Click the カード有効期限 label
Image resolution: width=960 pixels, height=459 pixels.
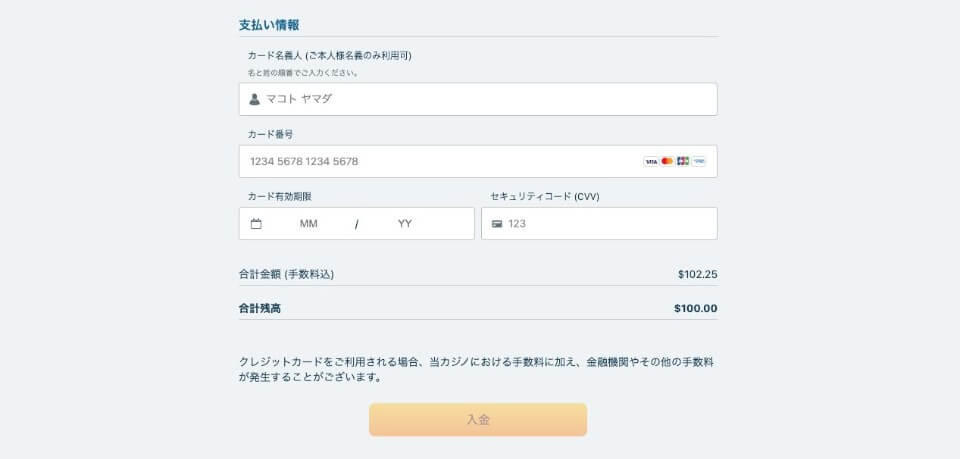coord(280,196)
